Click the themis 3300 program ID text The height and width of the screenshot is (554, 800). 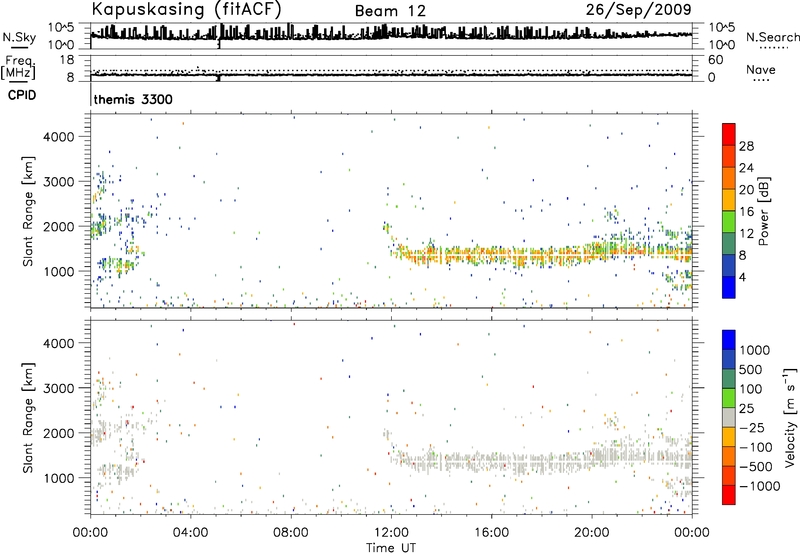point(133,99)
